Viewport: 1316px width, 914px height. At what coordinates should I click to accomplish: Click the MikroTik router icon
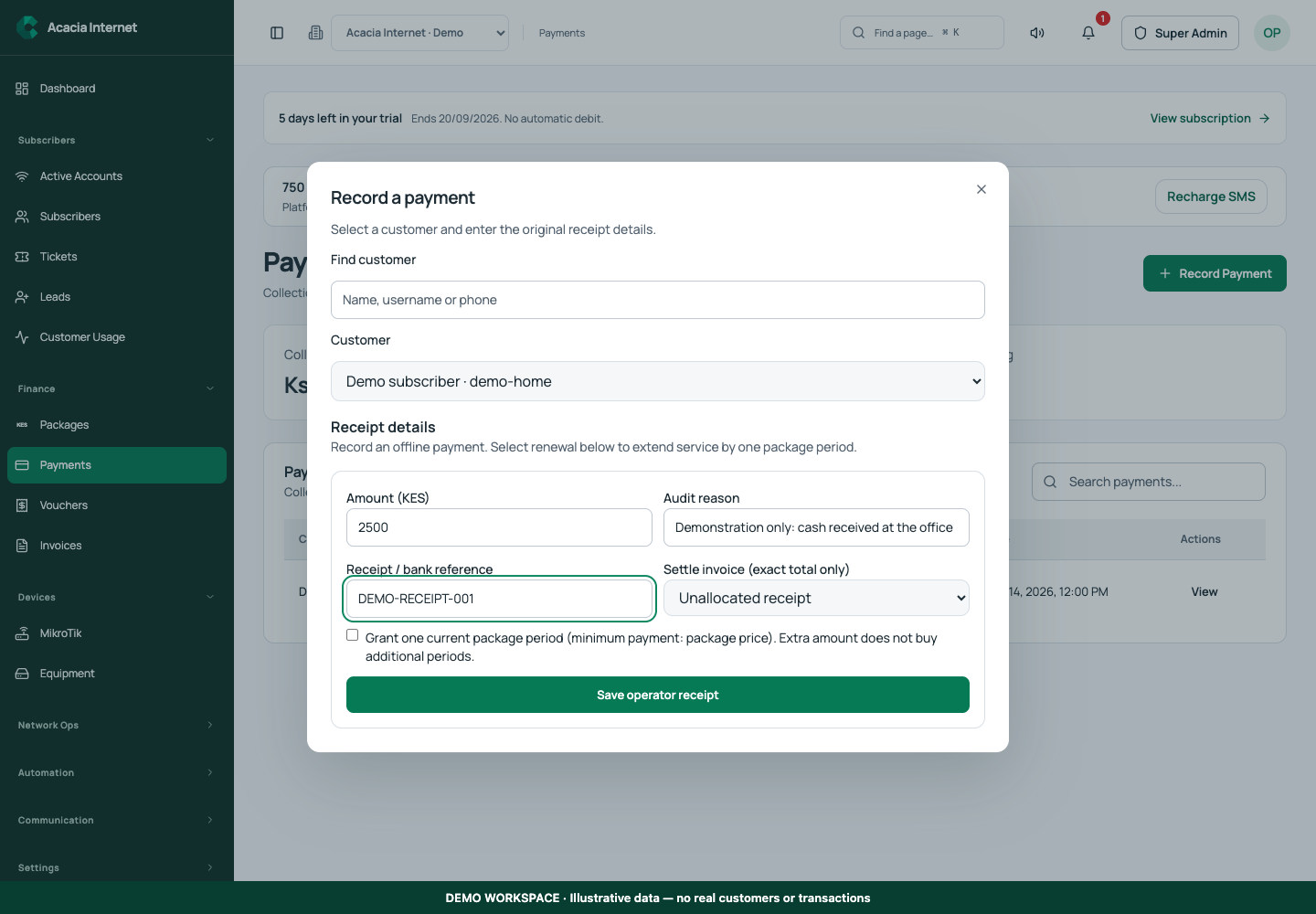click(22, 633)
